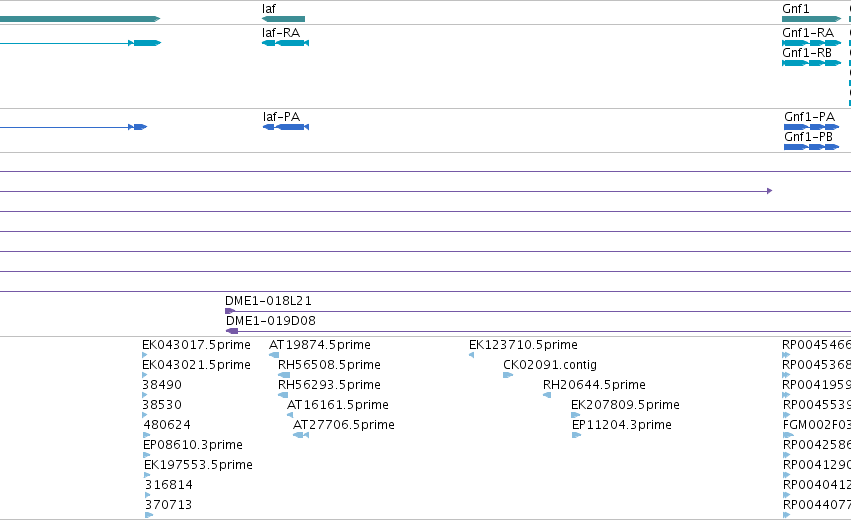The height and width of the screenshot is (520, 851).
Task: Select the Iaf-PA protein glyph
Action: (286, 127)
